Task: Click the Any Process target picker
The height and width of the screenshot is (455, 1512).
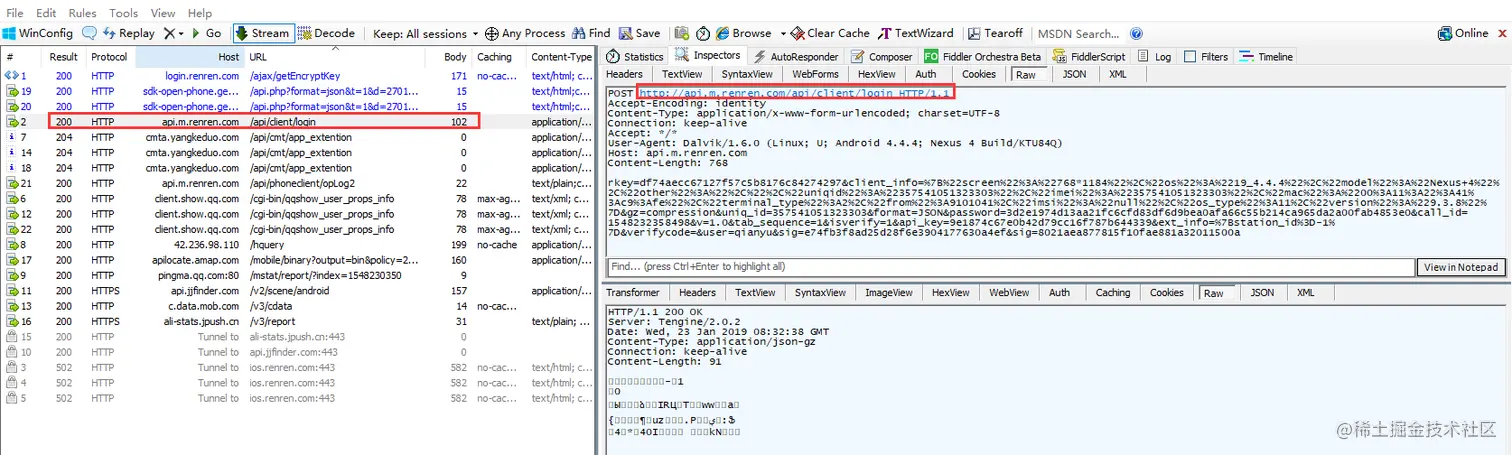Action: (525, 33)
